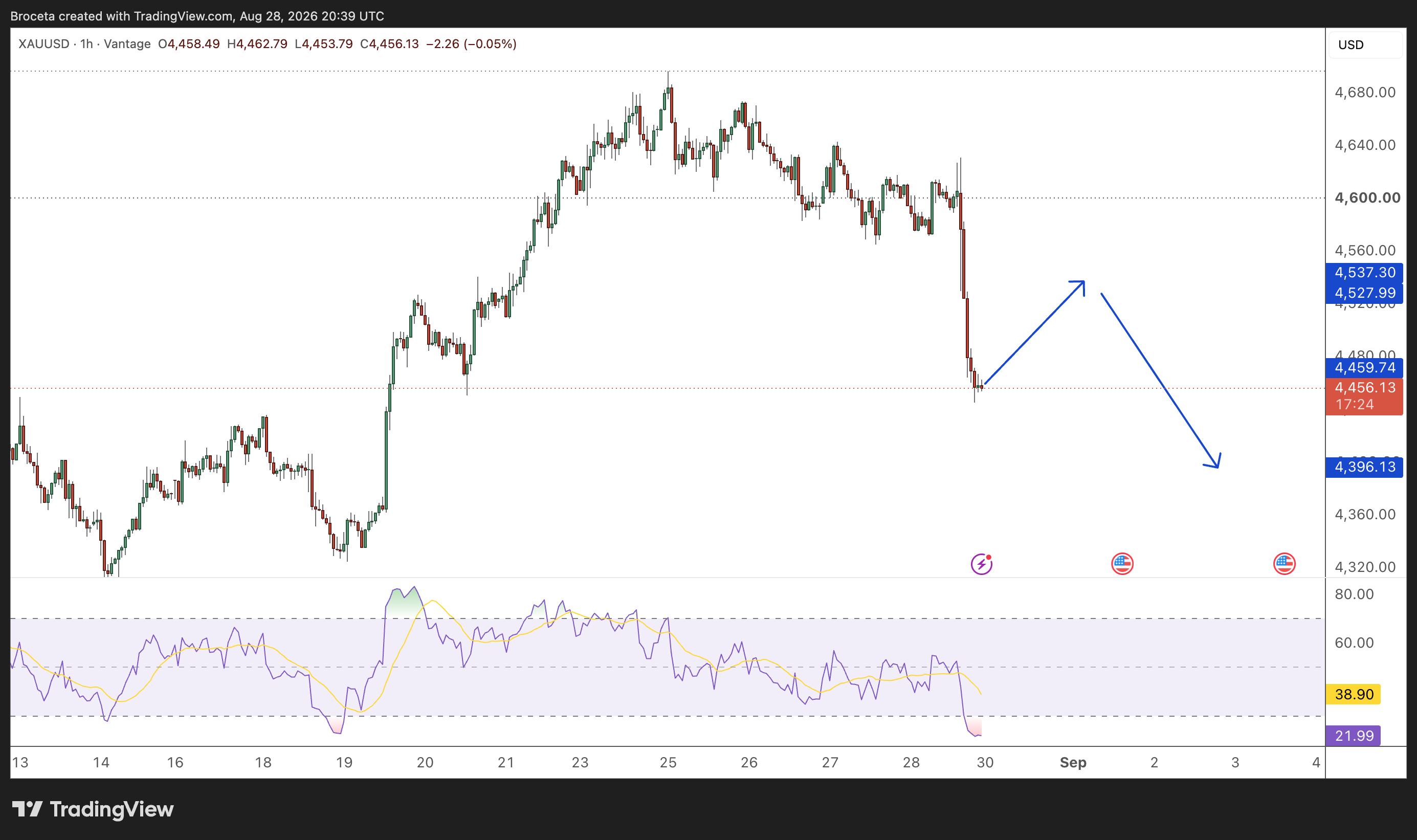Open the US flag event near Sep 3
Viewport: 1417px width, 840px height.
tap(1284, 564)
